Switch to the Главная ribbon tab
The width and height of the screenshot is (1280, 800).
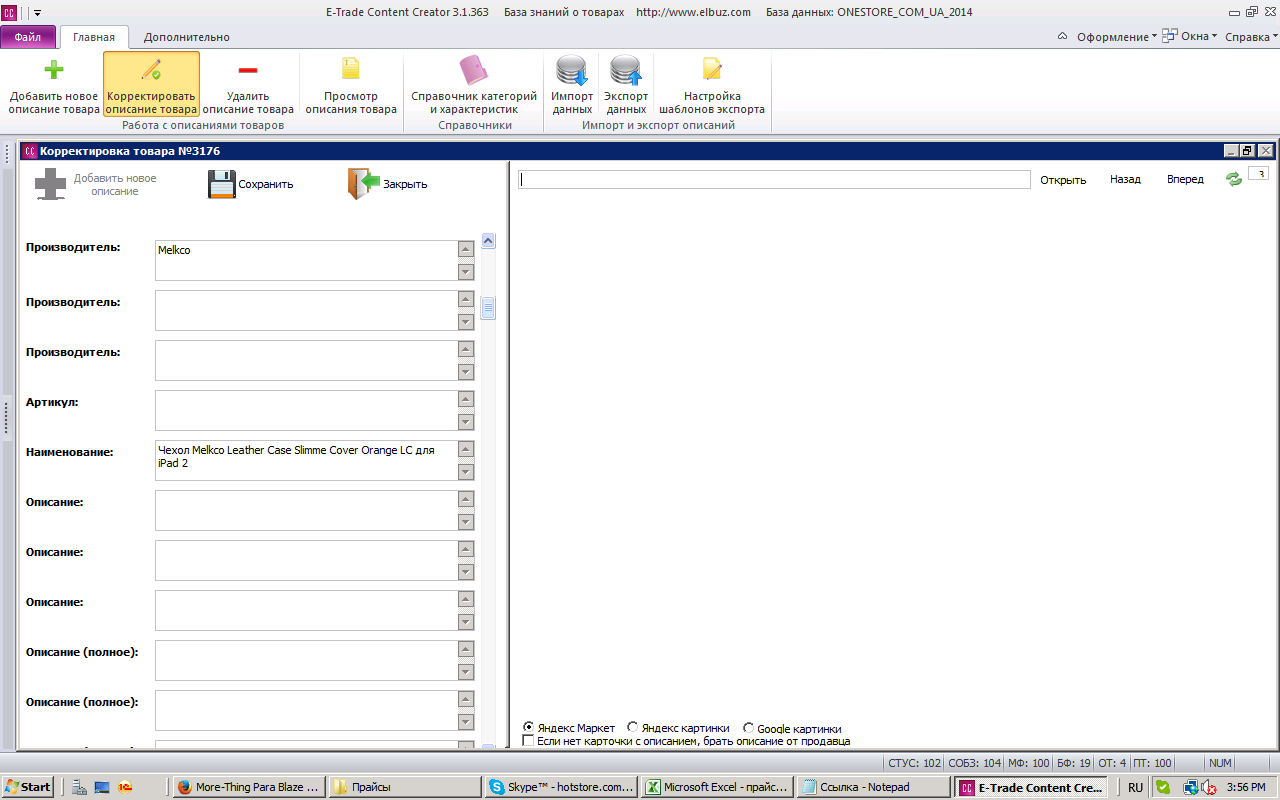pyautogui.click(x=94, y=37)
